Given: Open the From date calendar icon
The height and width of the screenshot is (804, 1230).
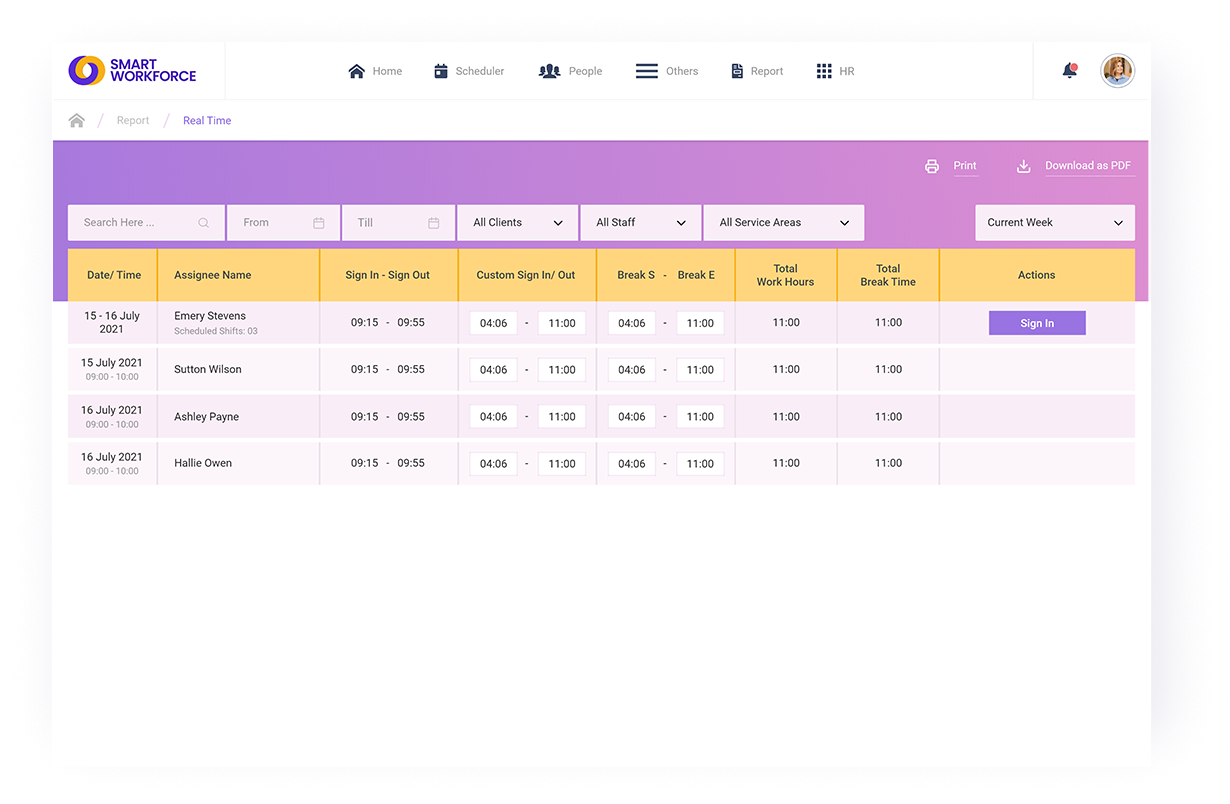Looking at the screenshot, I should (x=319, y=223).
